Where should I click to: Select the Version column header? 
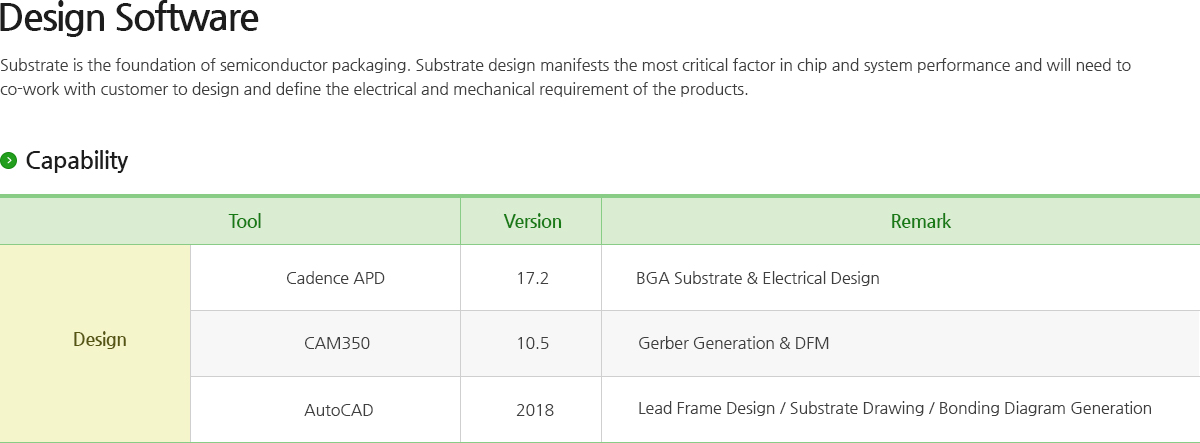click(x=531, y=221)
